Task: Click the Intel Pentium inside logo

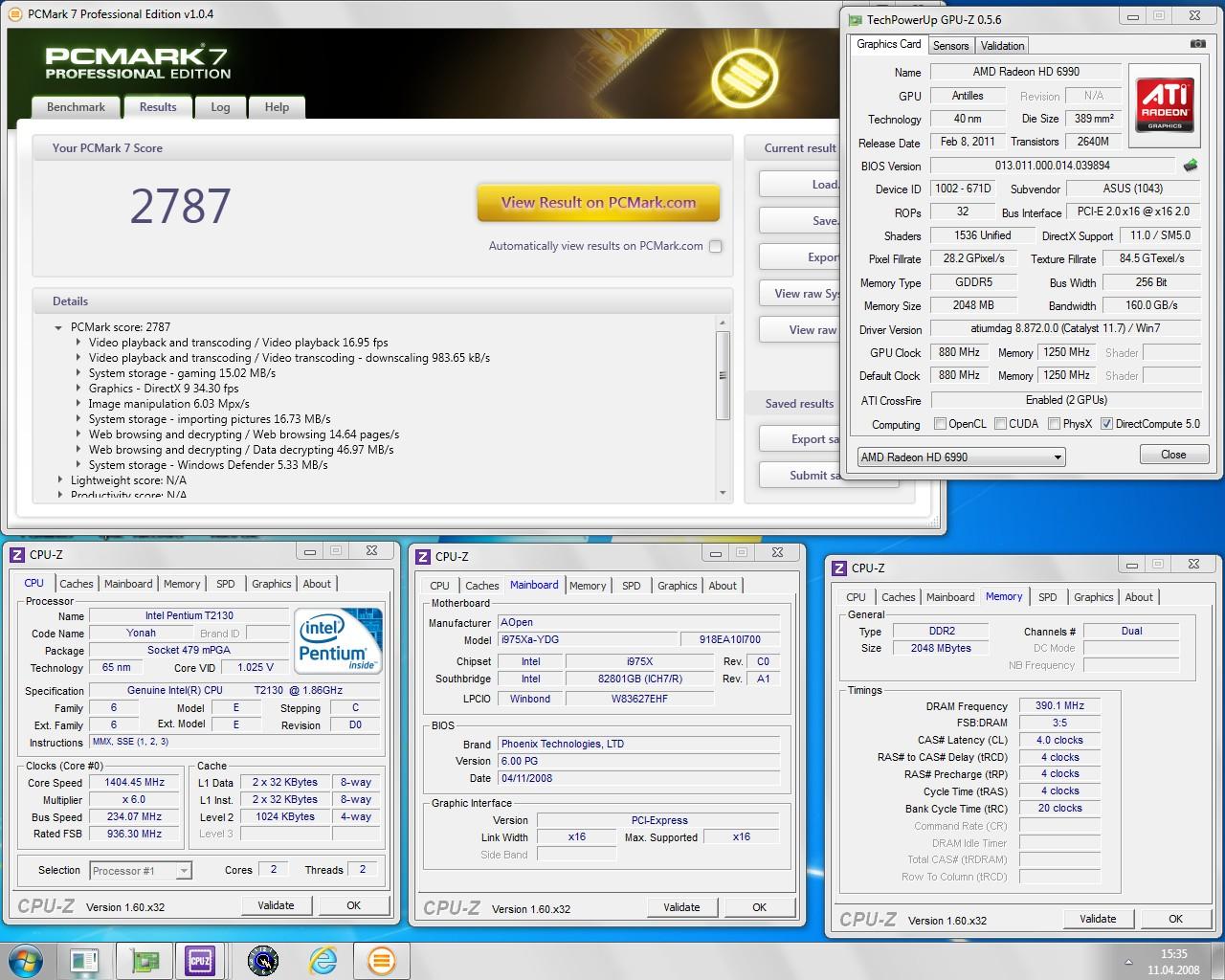Action: coord(339,639)
